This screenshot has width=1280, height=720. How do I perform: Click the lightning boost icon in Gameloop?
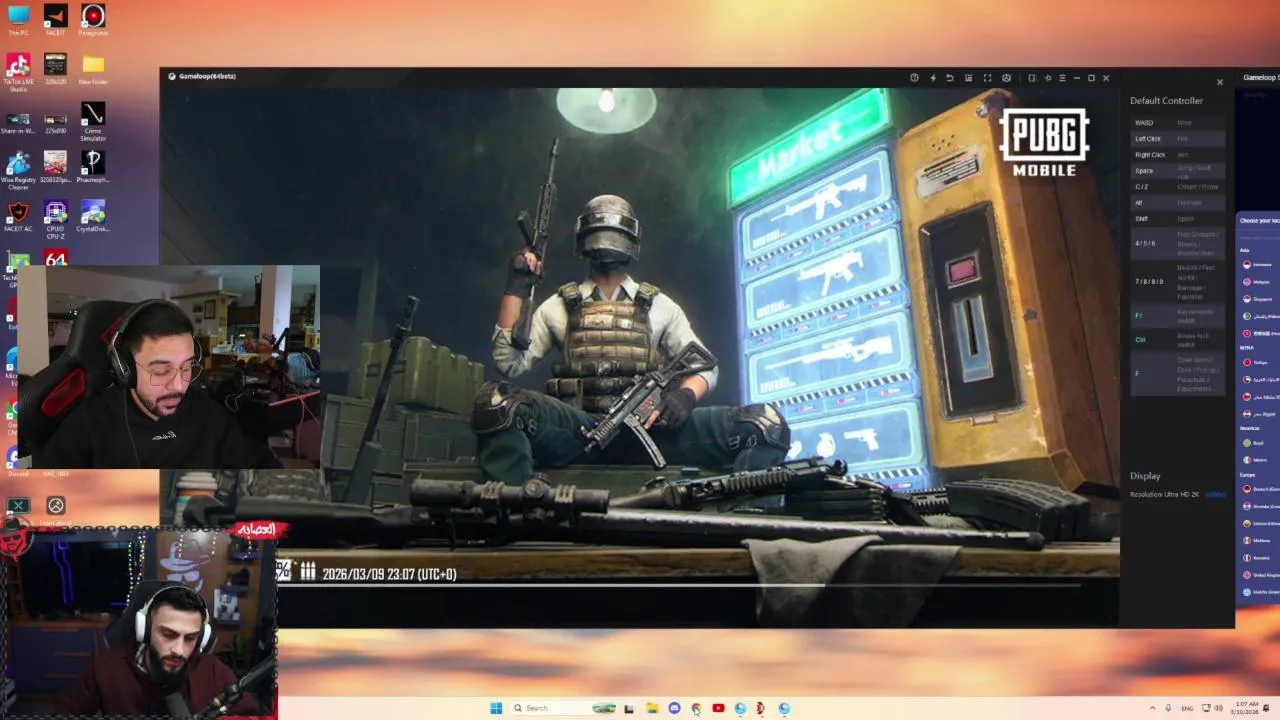pyautogui.click(x=932, y=78)
